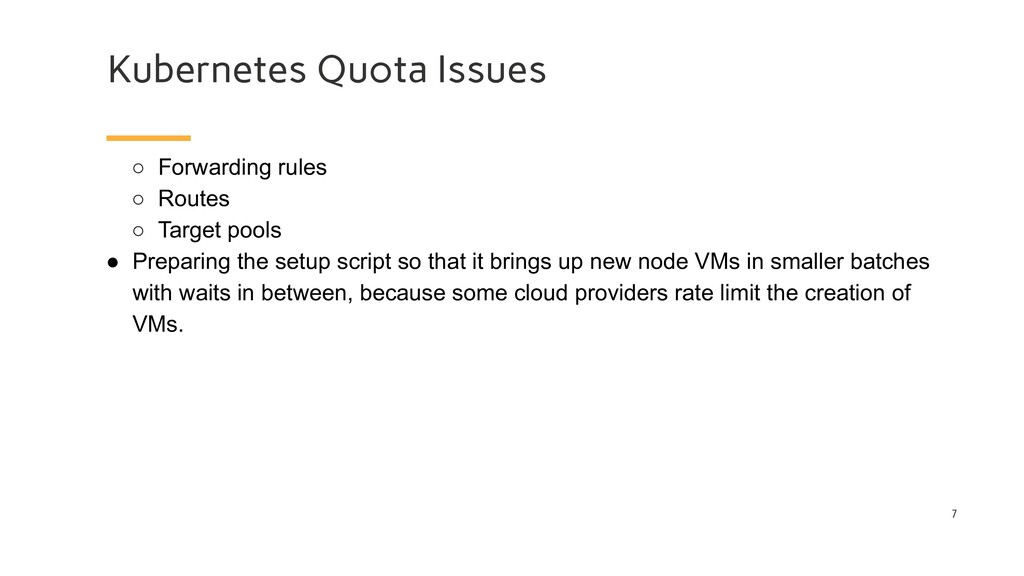Click 'with waits in between' text

[x=242, y=293]
